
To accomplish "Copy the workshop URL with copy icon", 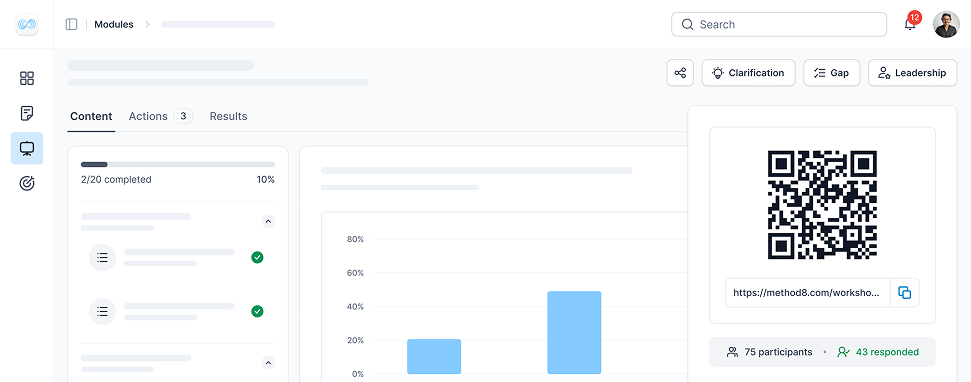I will tap(905, 293).
